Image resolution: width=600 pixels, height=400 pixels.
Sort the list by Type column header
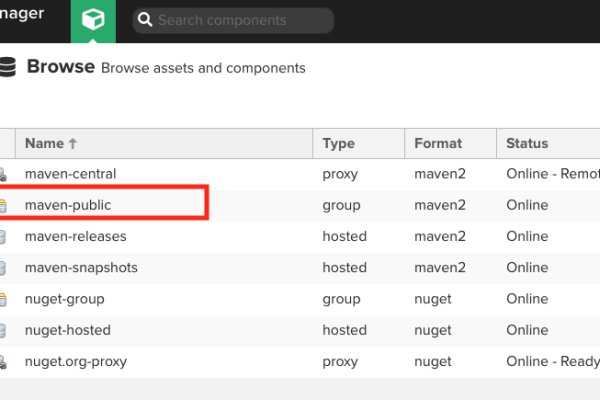tap(339, 144)
